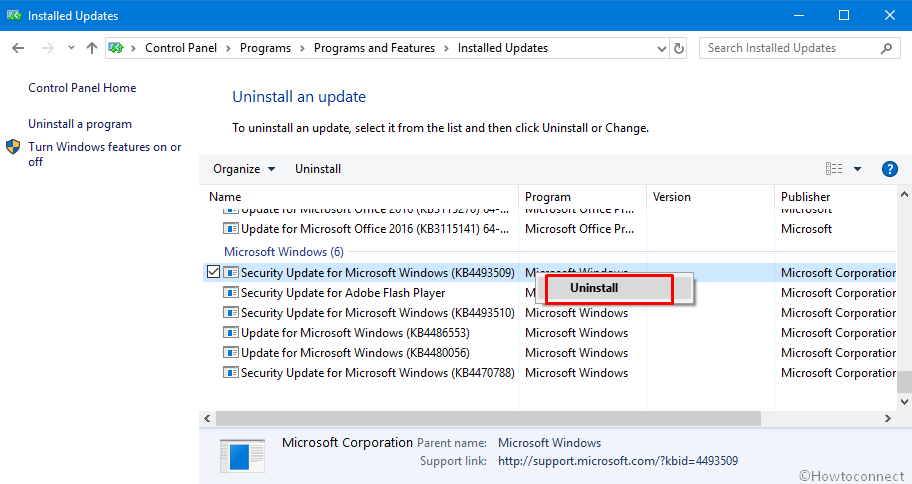
Task: Expand chevron after Programs and Features breadcrumb
Action: 446,48
